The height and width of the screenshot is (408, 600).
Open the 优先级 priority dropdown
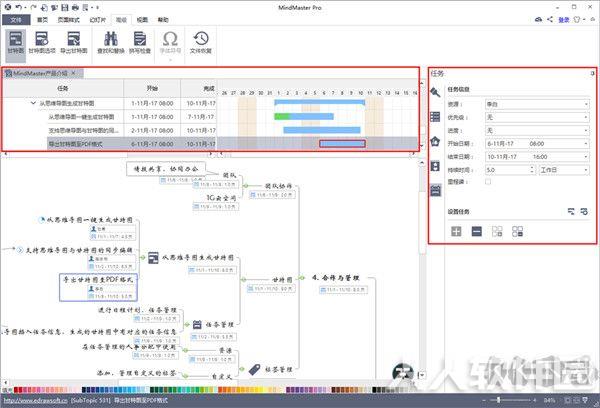(x=537, y=117)
